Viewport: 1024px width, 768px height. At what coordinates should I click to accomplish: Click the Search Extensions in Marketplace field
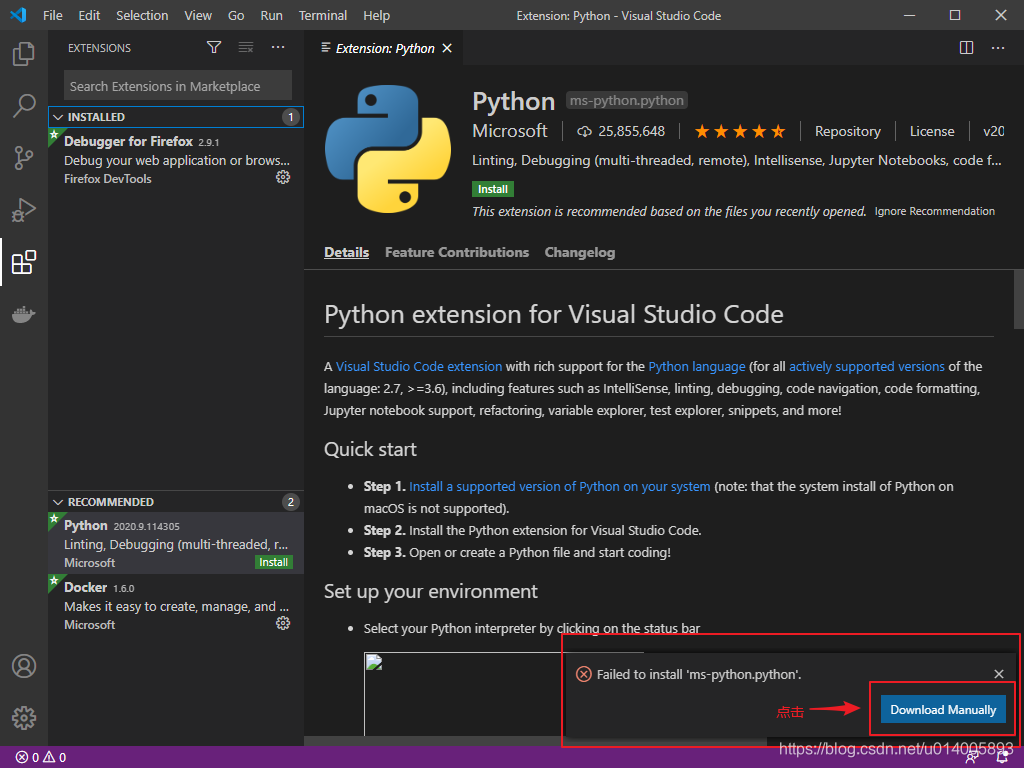(x=178, y=86)
